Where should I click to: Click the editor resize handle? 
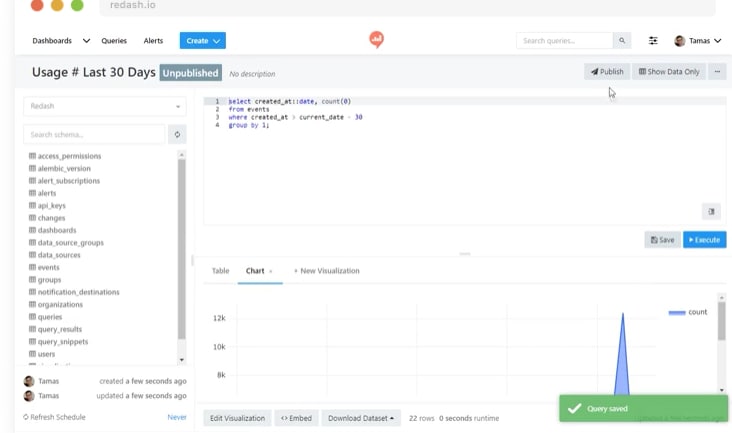(x=465, y=254)
